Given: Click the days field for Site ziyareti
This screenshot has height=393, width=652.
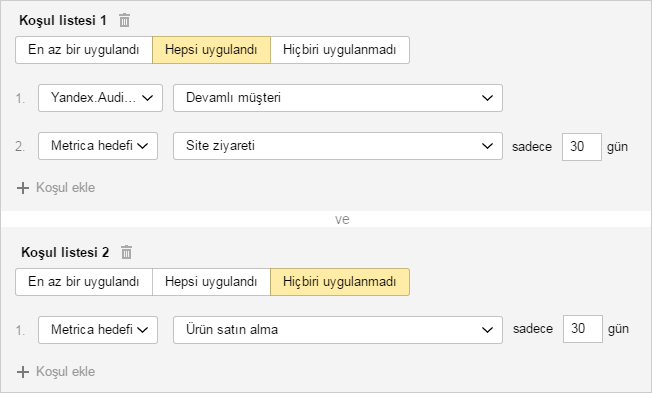Looking at the screenshot, I should tap(582, 147).
